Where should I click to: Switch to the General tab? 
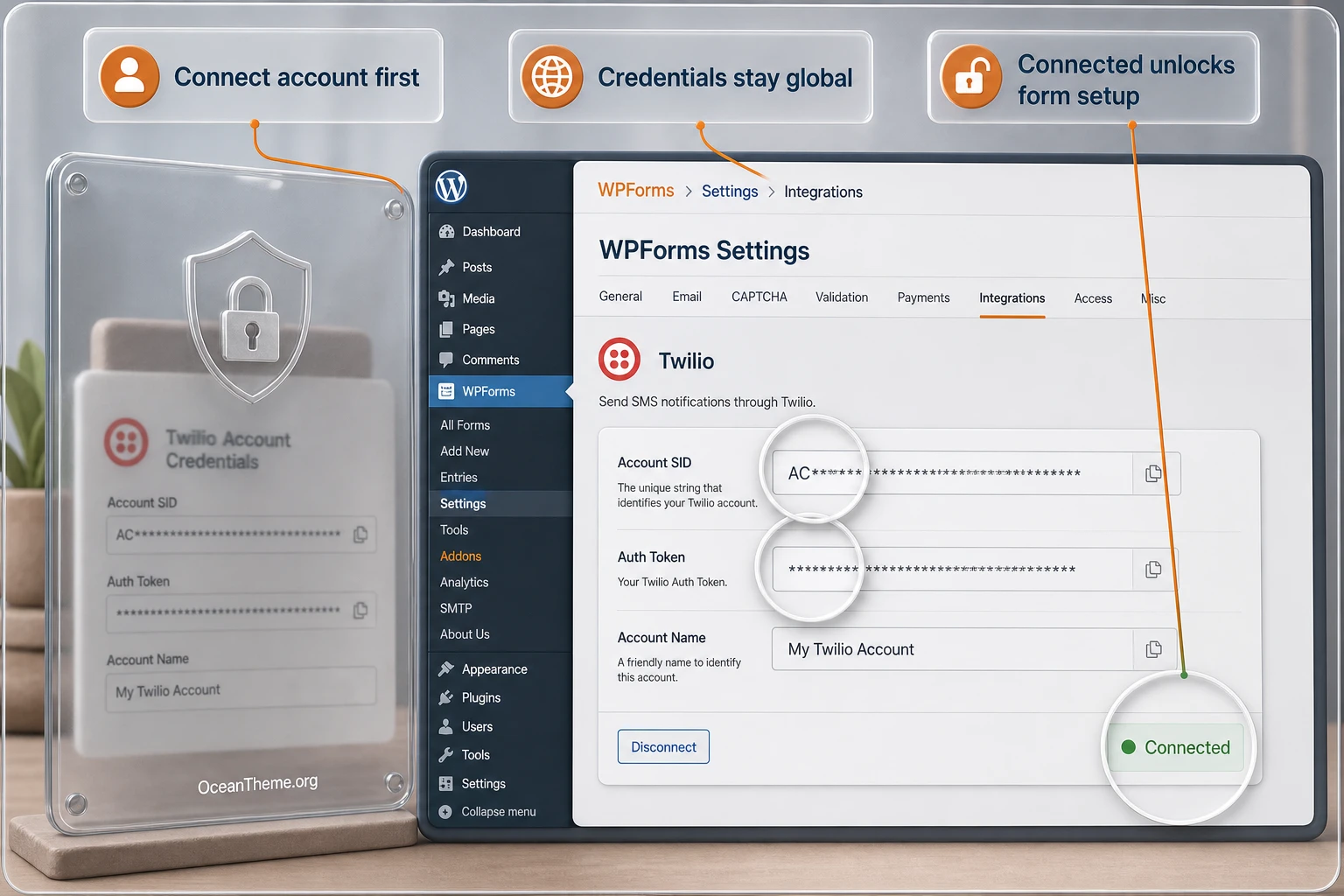pos(620,297)
